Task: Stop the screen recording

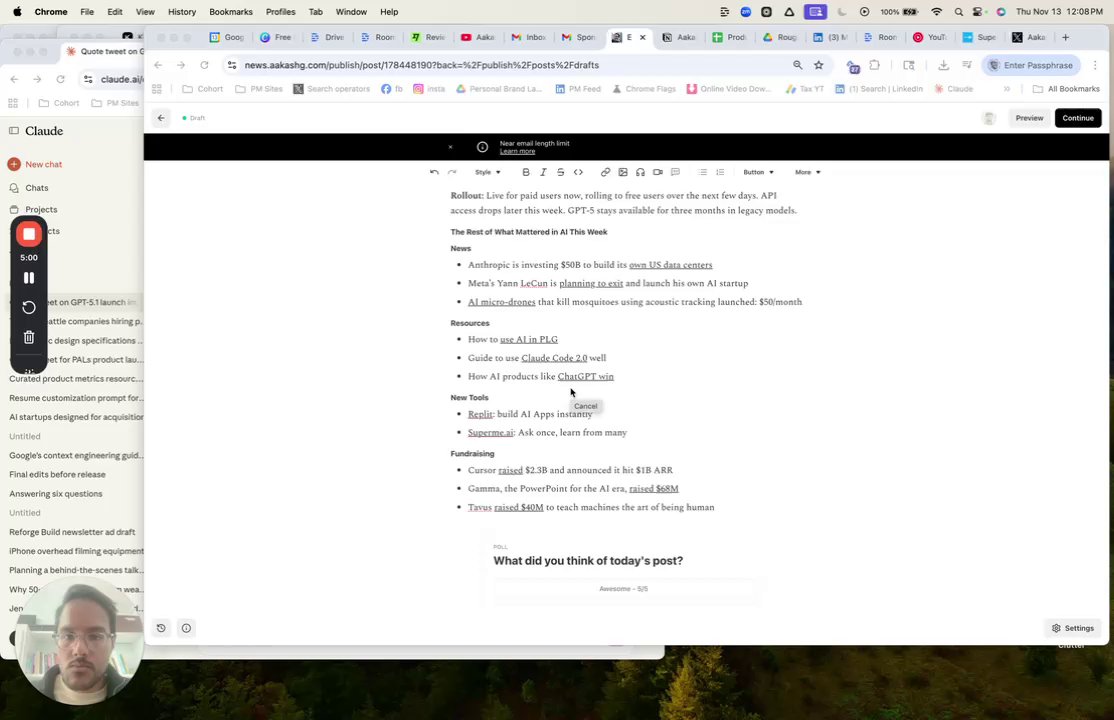Action: [x=29, y=234]
